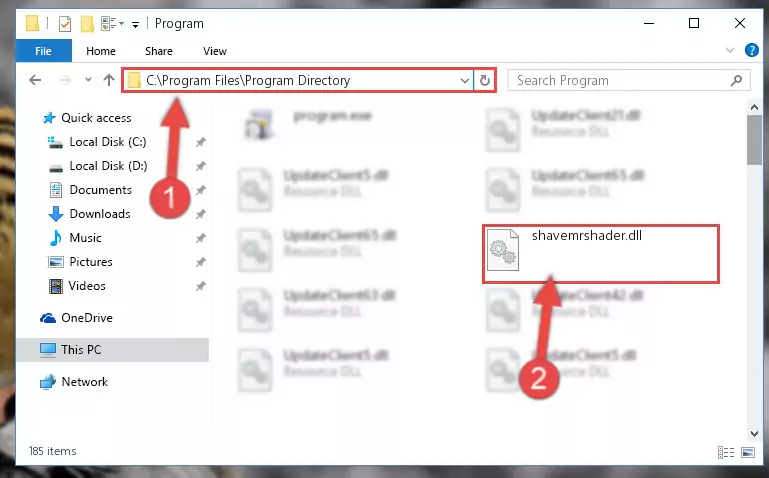Toggle the pin beside Downloads
769x478 pixels.
(x=200, y=214)
